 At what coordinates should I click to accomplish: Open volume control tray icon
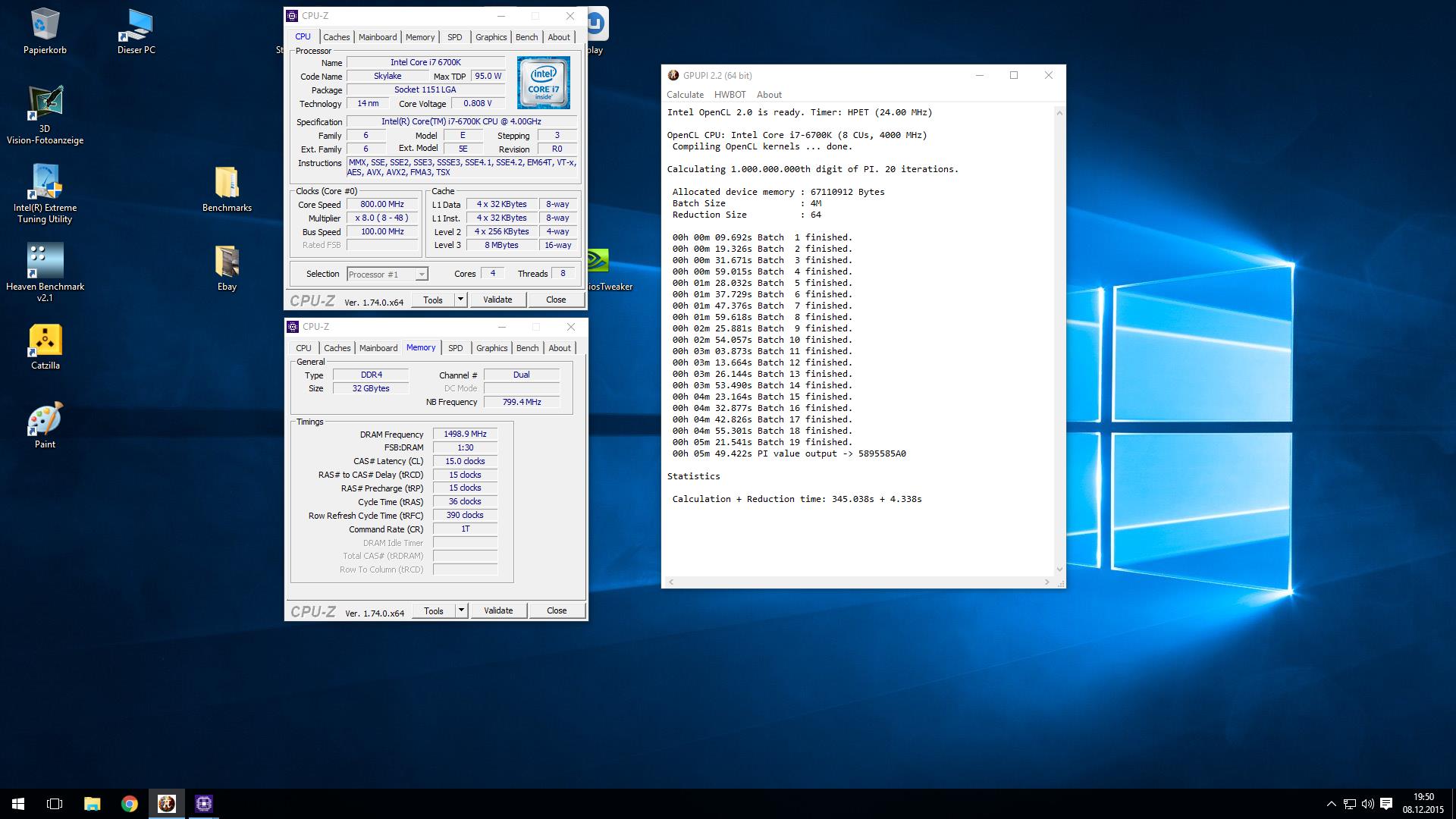(x=1368, y=804)
